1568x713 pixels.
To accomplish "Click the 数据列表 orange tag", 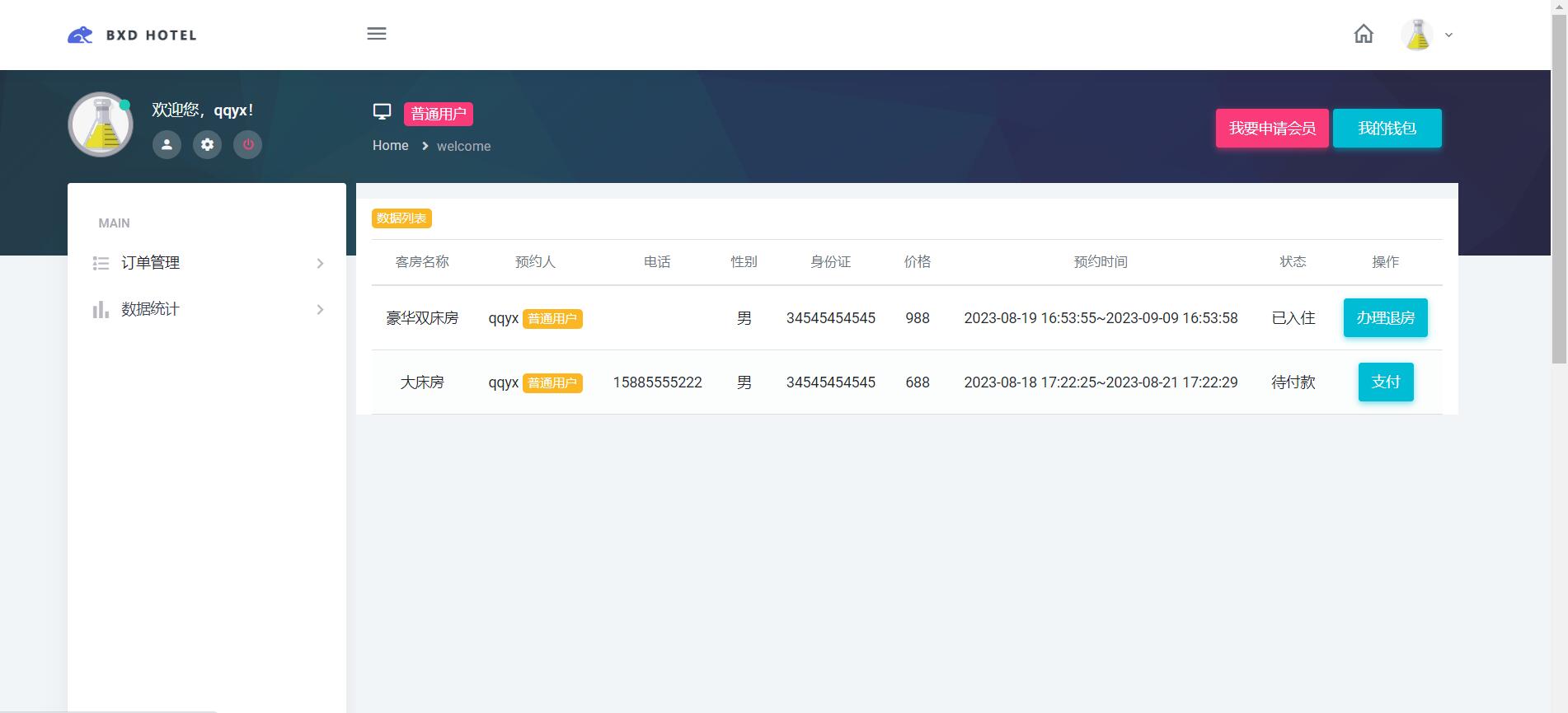I will point(401,218).
